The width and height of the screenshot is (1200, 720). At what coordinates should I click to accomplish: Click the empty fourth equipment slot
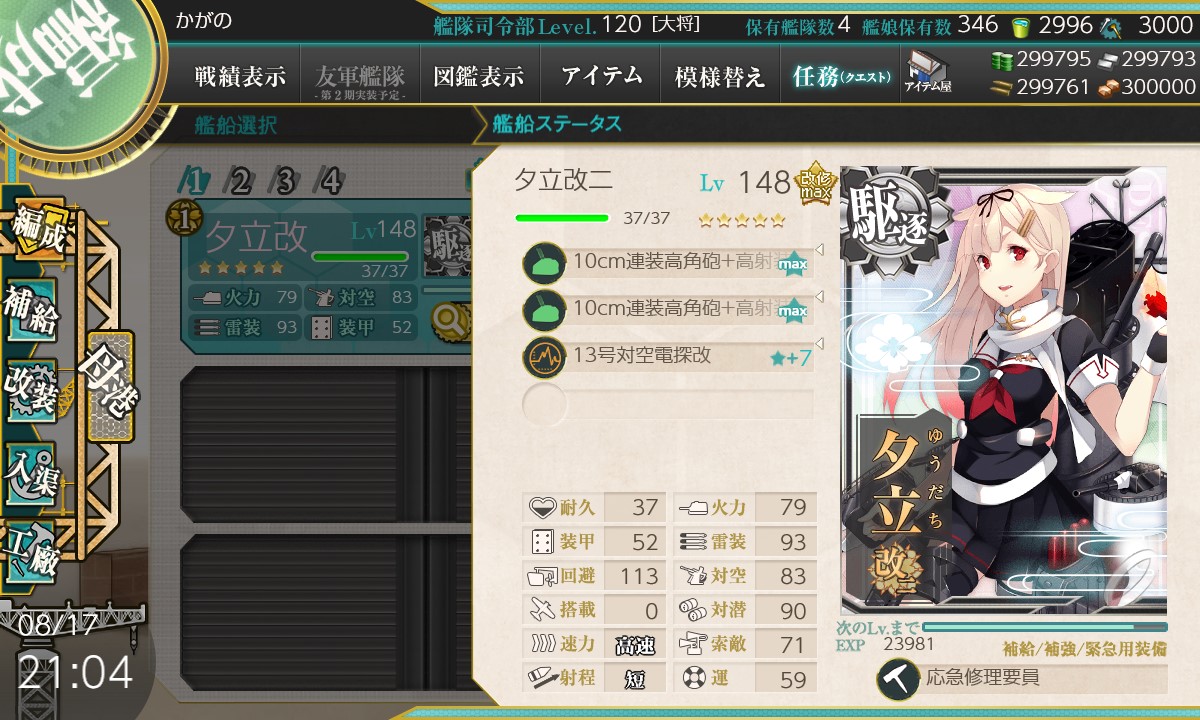(x=667, y=404)
